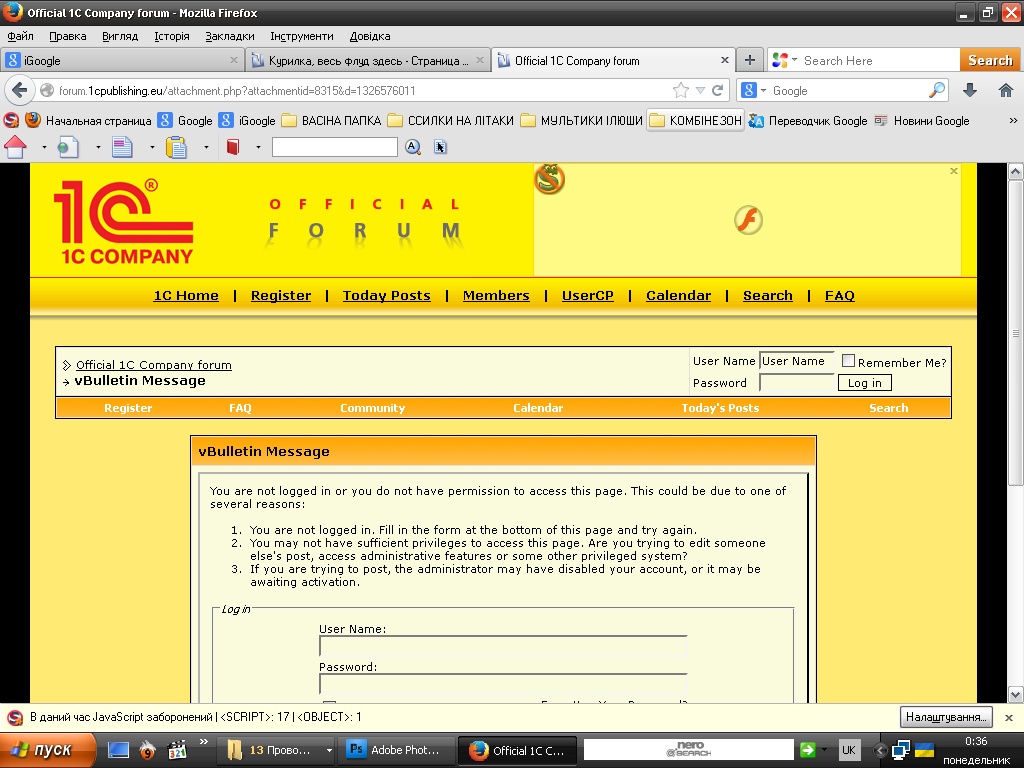Open the Файл menu
1024x768 pixels.
(20, 36)
